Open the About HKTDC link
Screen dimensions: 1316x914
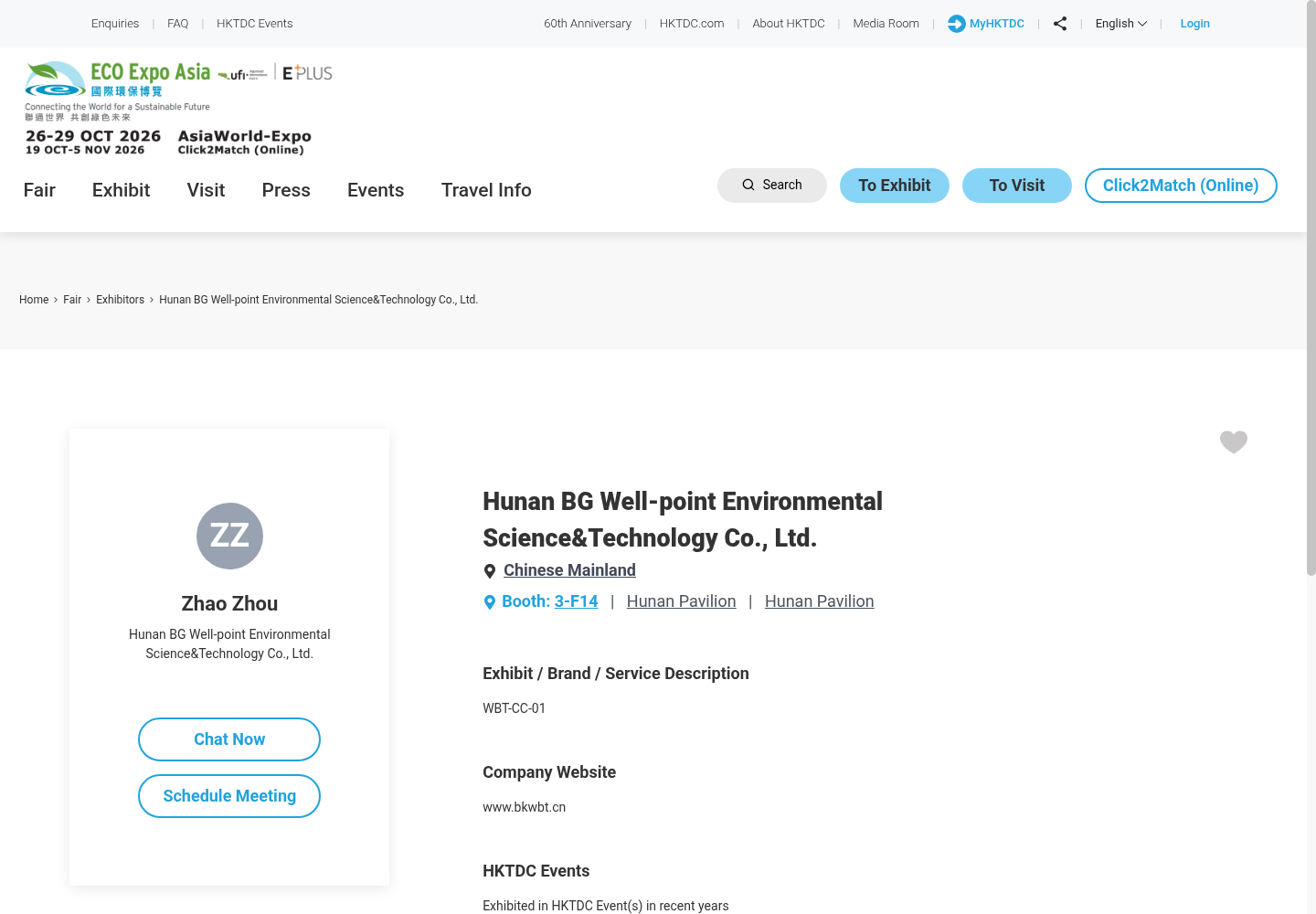point(789,24)
